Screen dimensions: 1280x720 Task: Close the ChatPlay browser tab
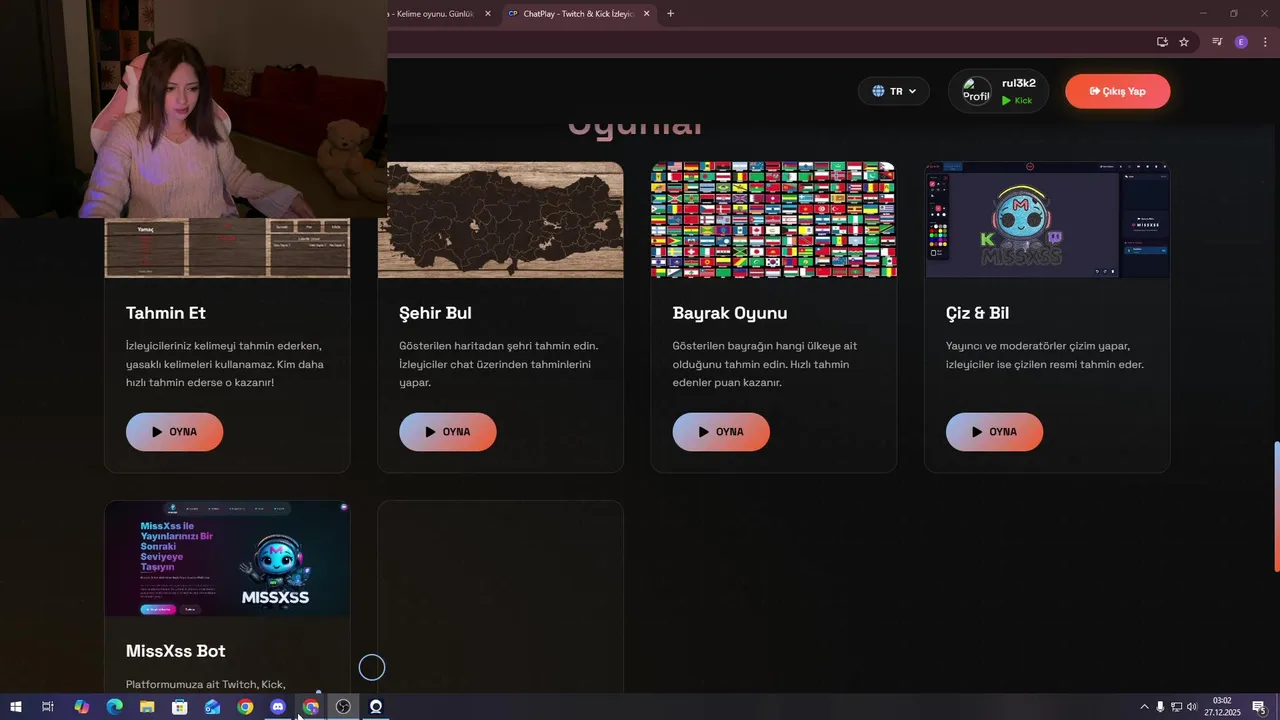point(646,14)
